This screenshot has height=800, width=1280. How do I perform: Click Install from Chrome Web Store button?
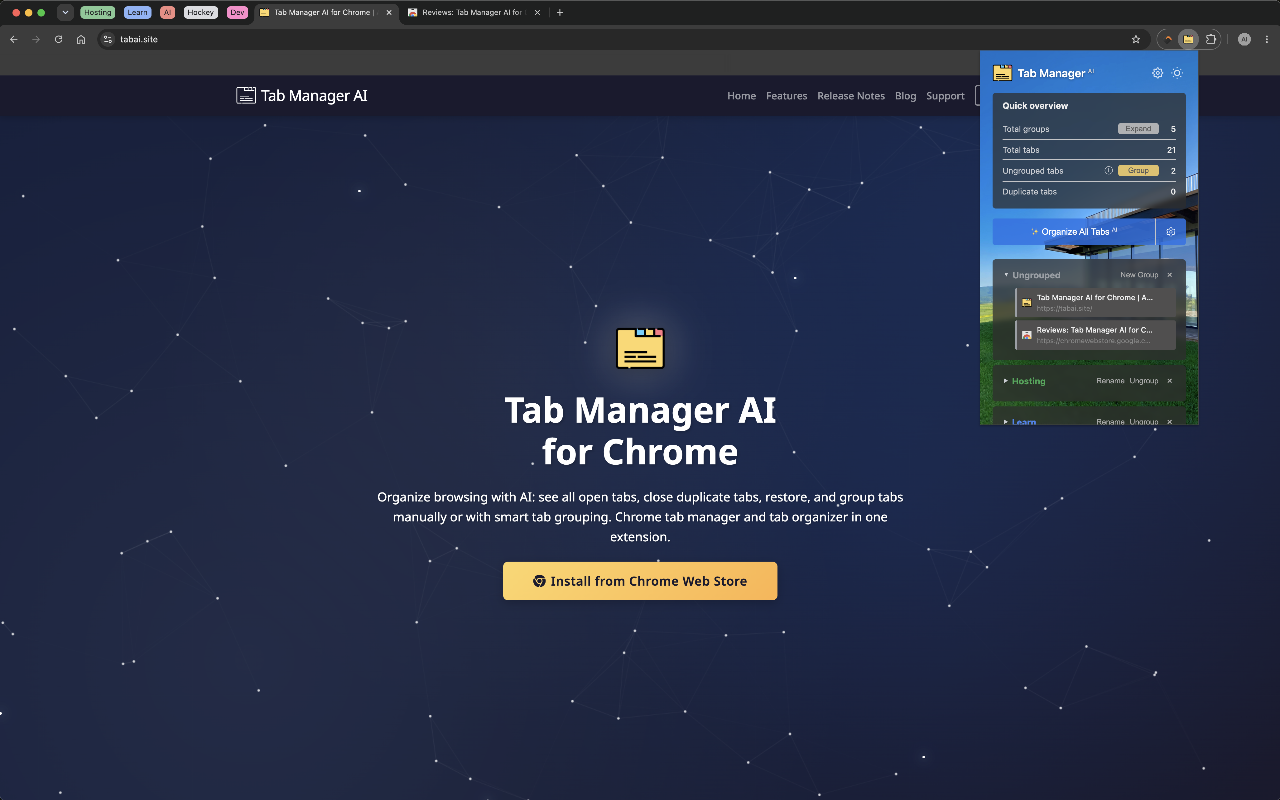pyautogui.click(x=640, y=581)
